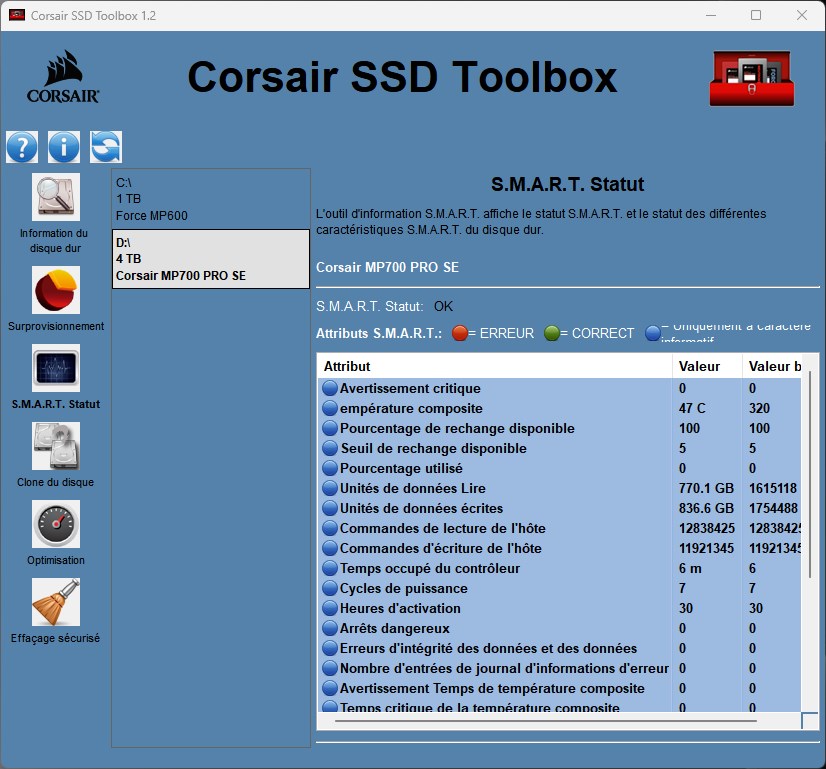Click the 320 raw temperature value

pos(759,408)
